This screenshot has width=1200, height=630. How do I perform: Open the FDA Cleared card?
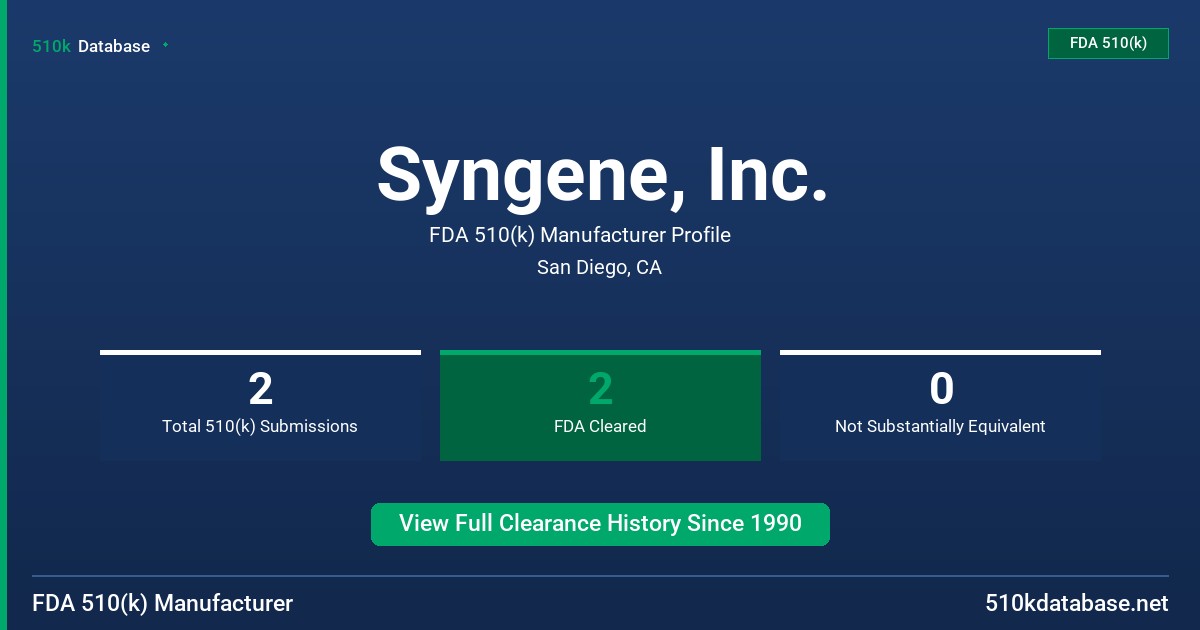600,405
